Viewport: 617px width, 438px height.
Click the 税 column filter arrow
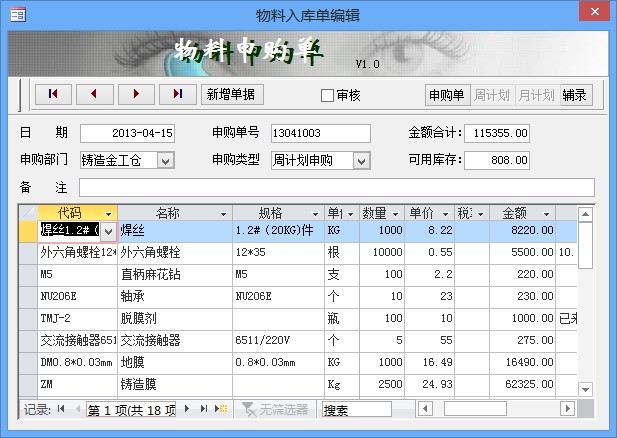click(x=480, y=214)
